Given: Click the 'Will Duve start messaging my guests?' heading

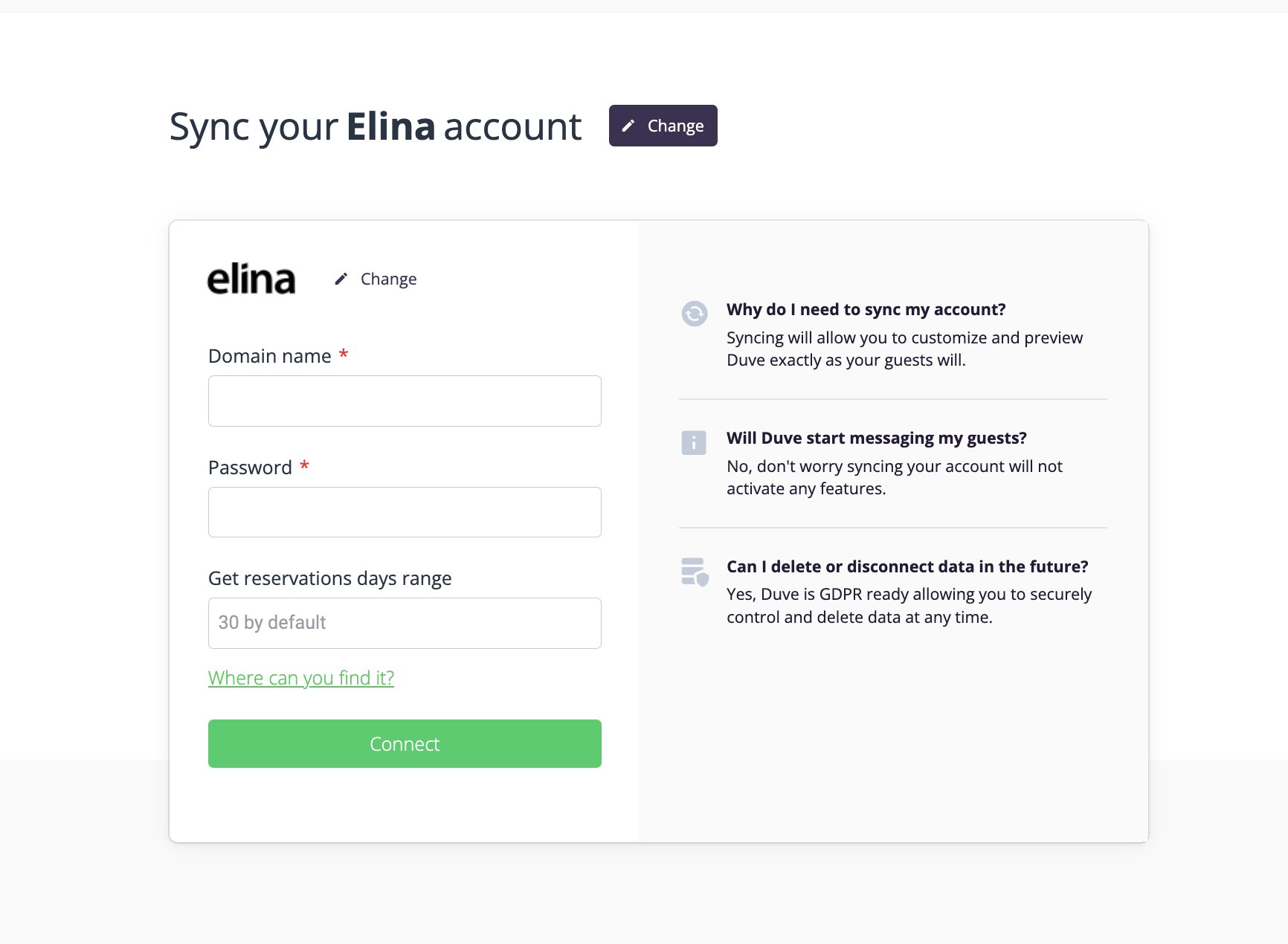Looking at the screenshot, I should [x=877, y=438].
